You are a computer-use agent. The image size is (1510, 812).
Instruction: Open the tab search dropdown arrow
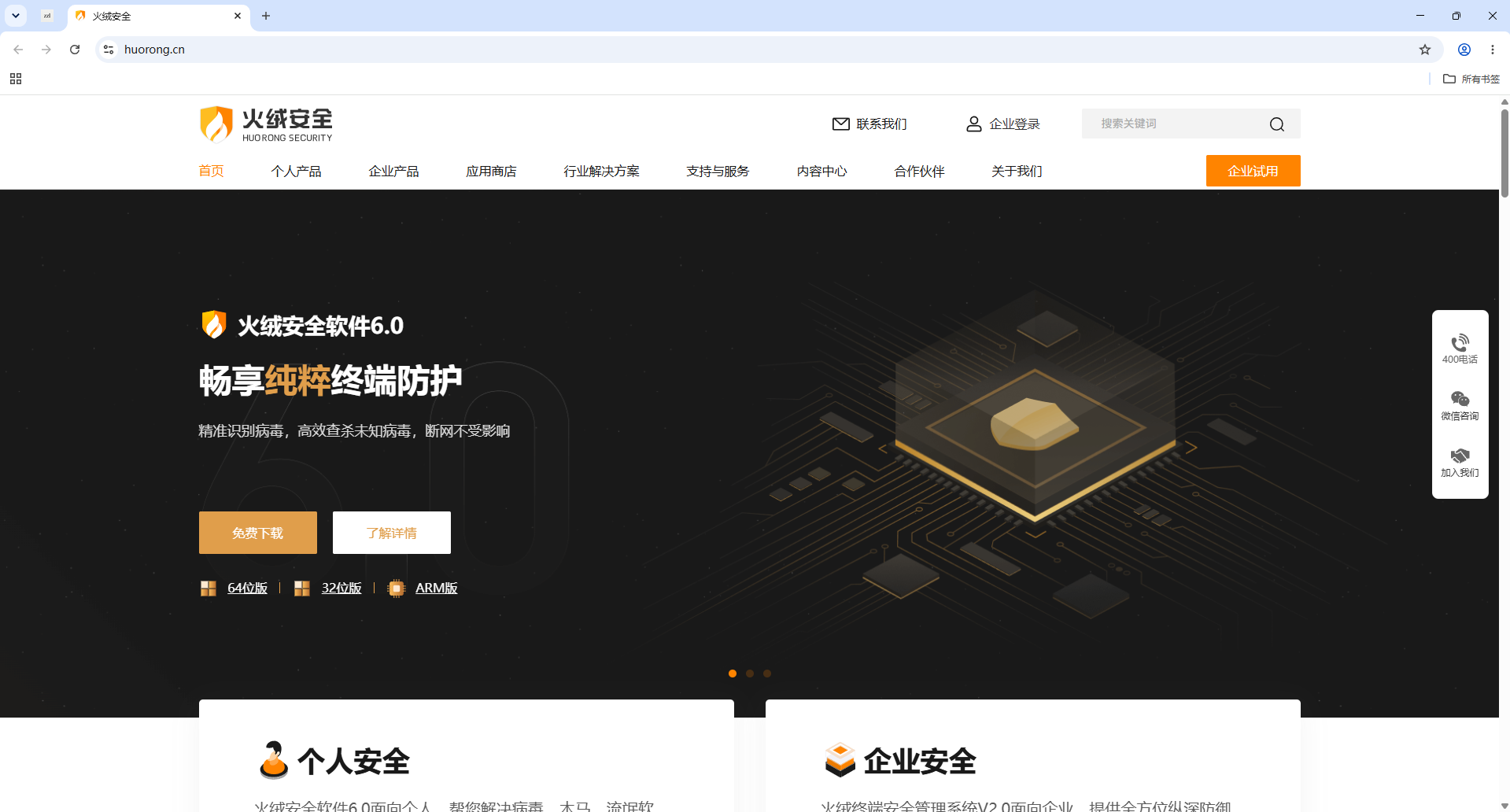[x=15, y=16]
